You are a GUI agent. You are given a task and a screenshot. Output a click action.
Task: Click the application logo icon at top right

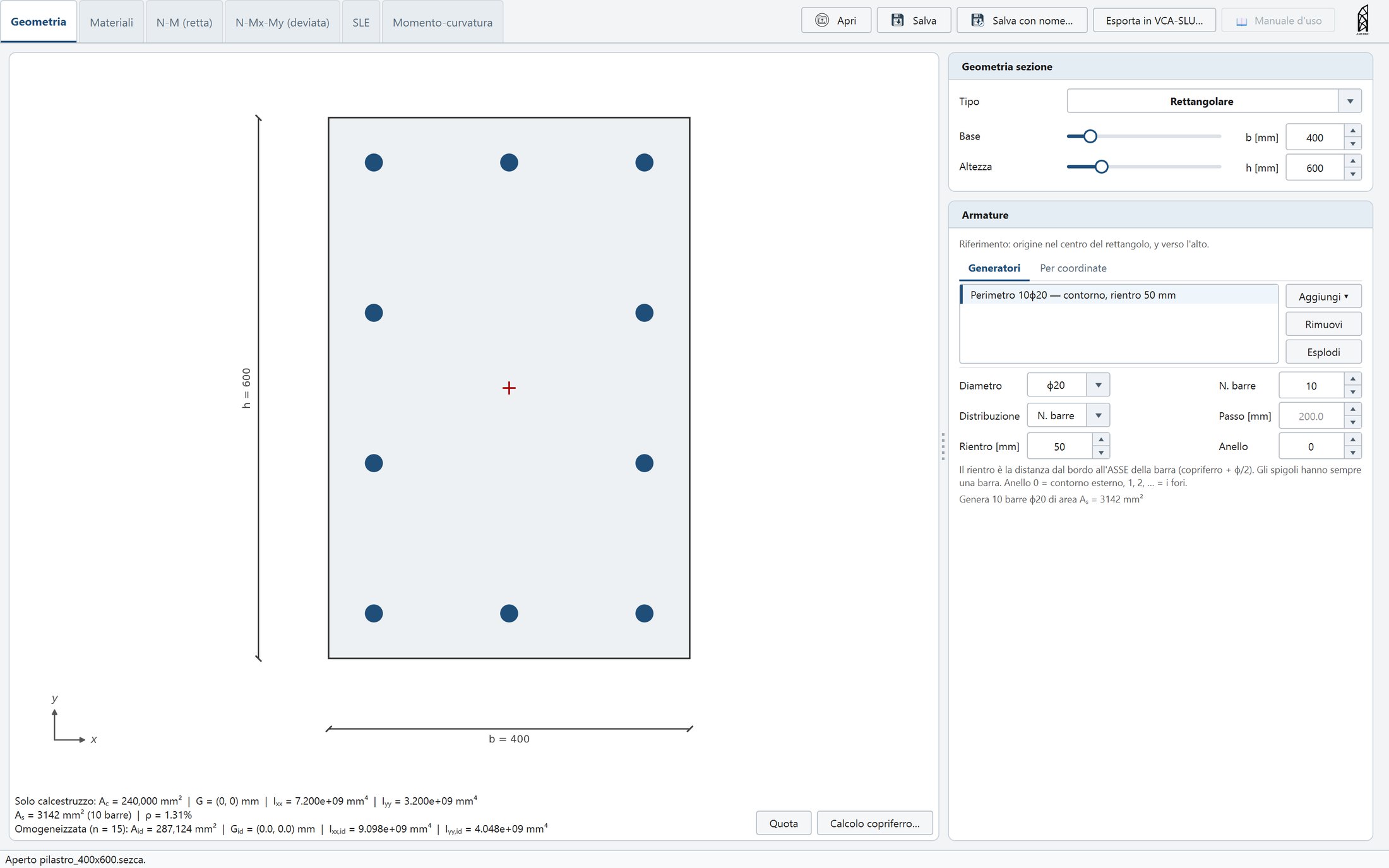1362,20
